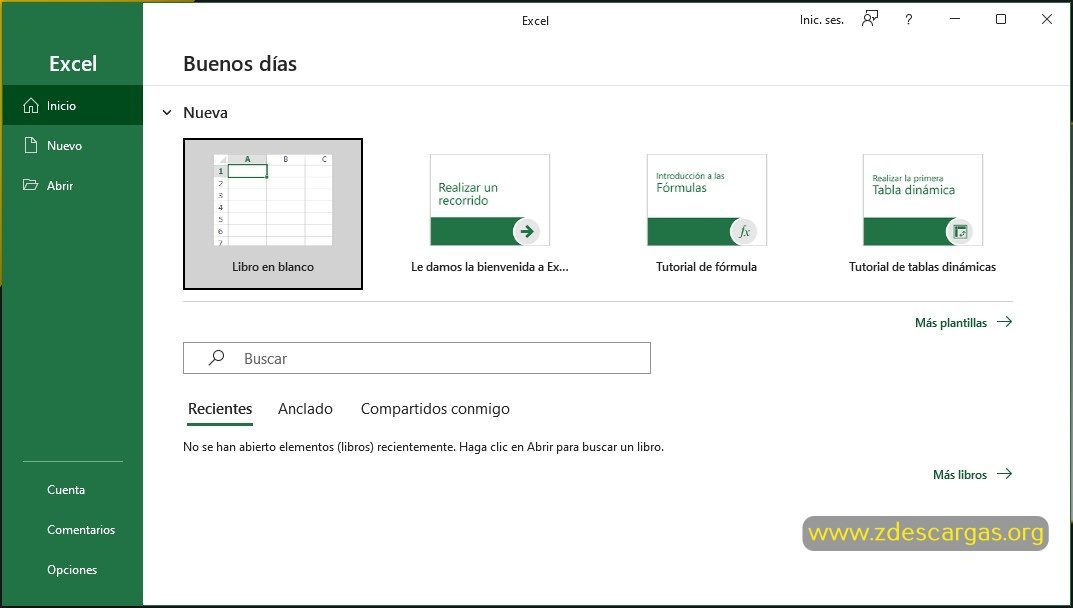Image resolution: width=1073 pixels, height=608 pixels.
Task: Open the Comentarios page
Action: (x=81, y=529)
